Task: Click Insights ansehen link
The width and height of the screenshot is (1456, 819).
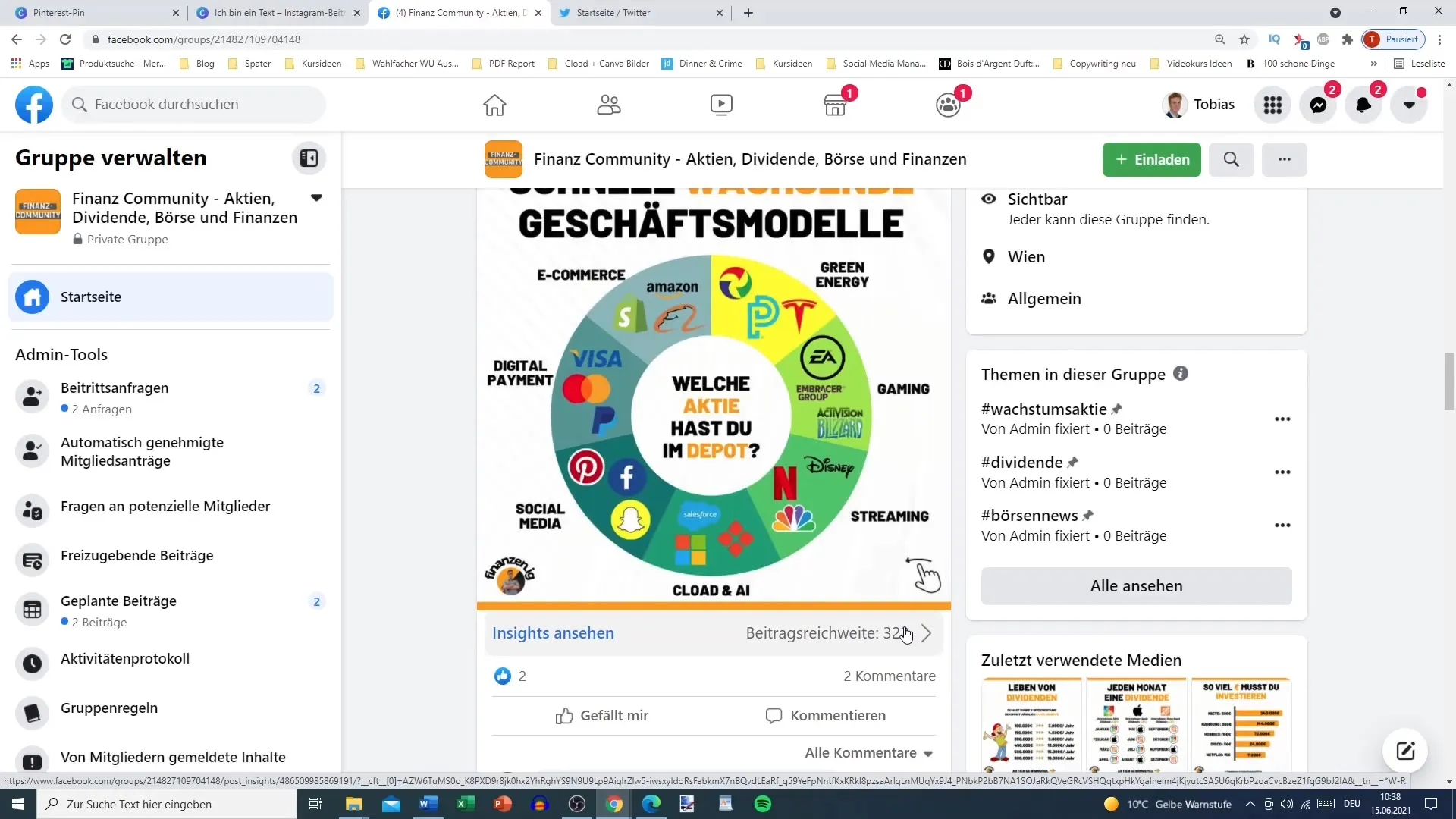Action: [x=553, y=633]
